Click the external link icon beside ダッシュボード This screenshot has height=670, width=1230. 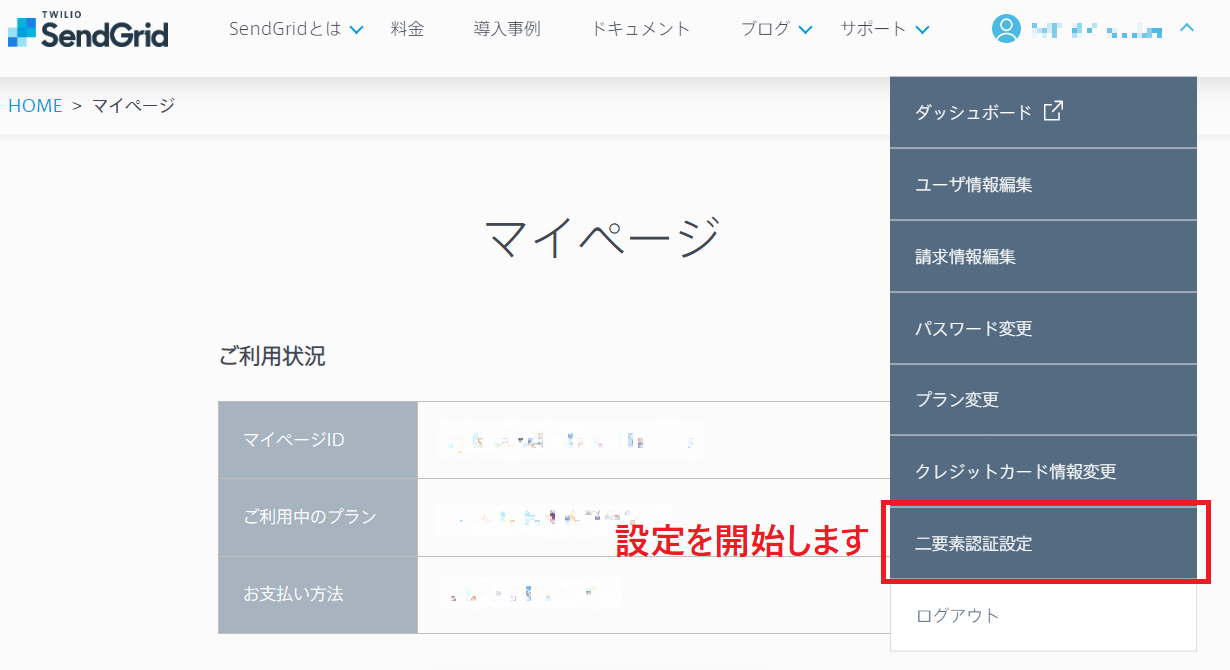(x=1053, y=111)
